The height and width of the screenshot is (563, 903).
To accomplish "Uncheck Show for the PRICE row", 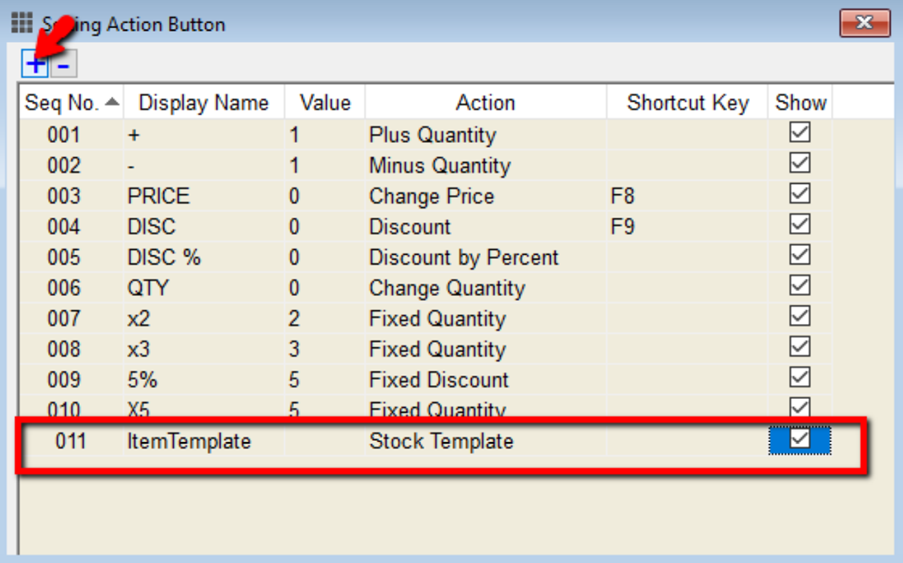I will pyautogui.click(x=799, y=194).
